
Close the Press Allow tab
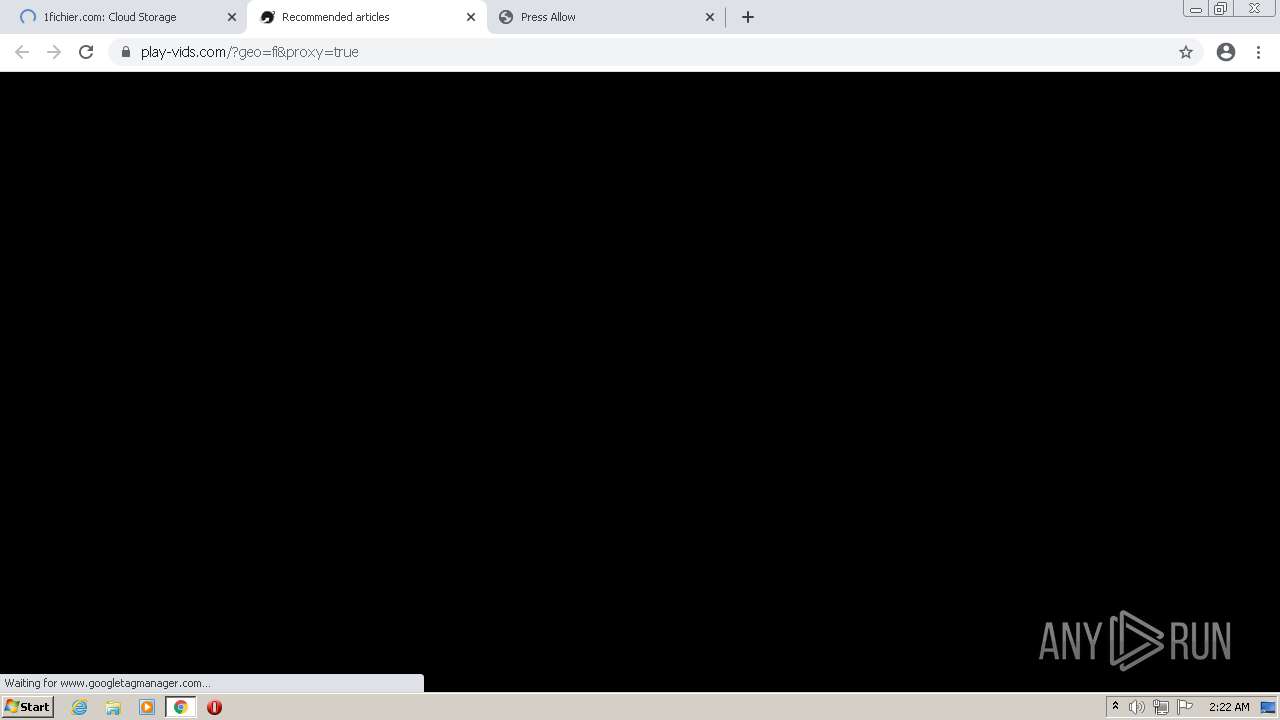[x=710, y=17]
